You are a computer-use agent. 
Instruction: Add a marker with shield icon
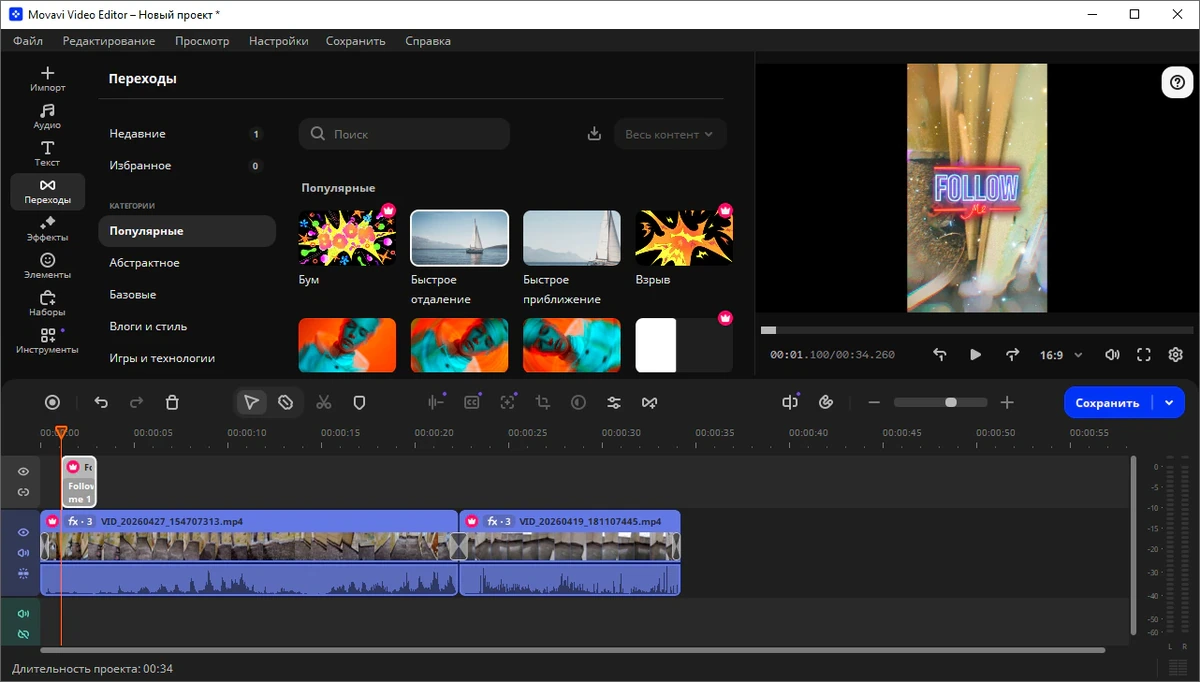point(359,402)
